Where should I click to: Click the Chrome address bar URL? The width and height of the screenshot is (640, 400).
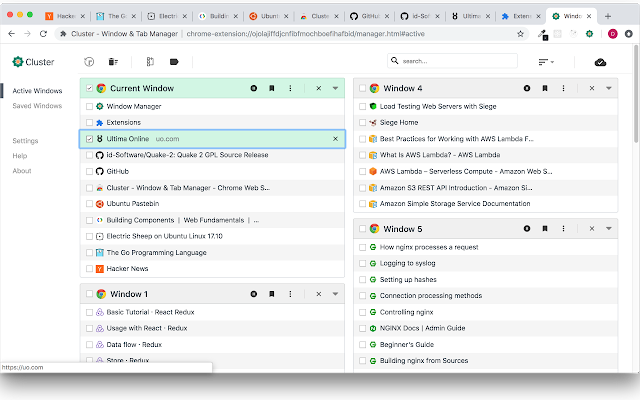click(305, 34)
